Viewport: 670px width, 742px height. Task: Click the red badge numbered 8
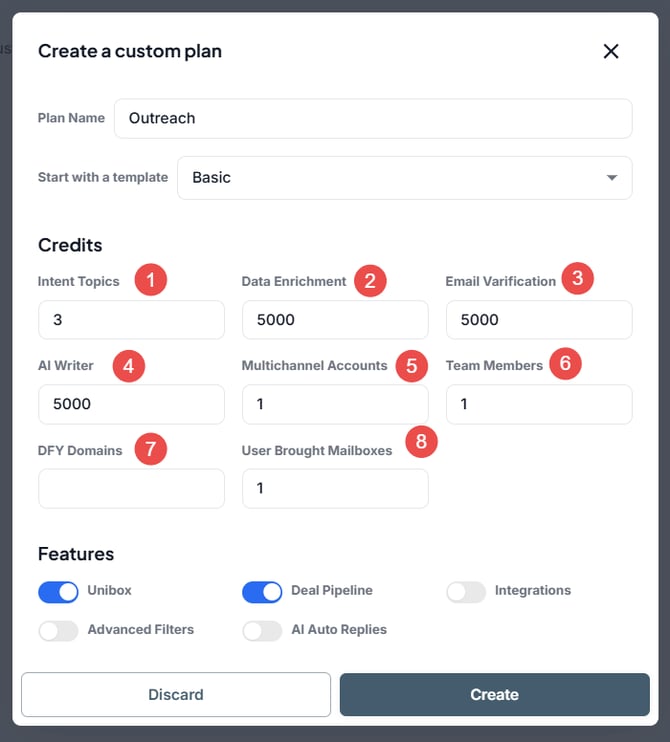click(421, 441)
